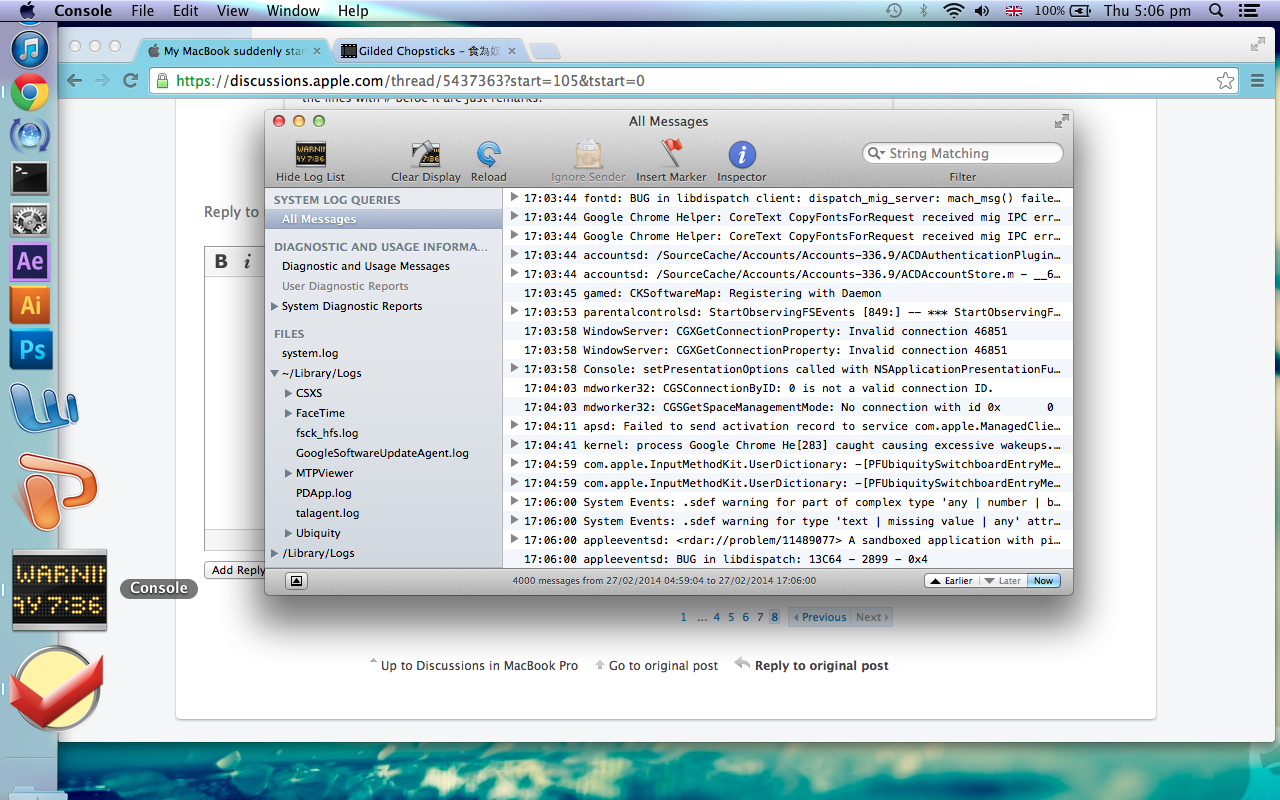Open the Console app menu
The image size is (1280, 800).
tap(83, 11)
